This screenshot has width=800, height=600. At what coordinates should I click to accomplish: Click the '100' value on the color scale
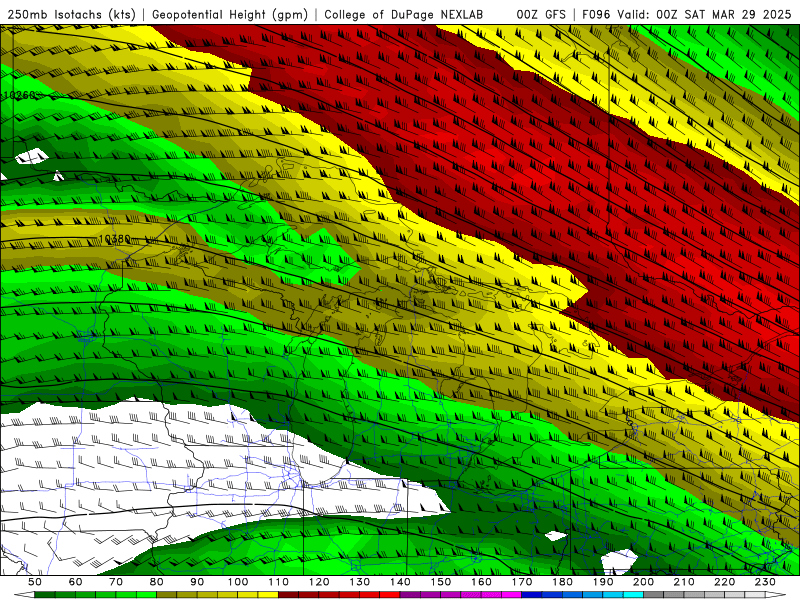237,582
